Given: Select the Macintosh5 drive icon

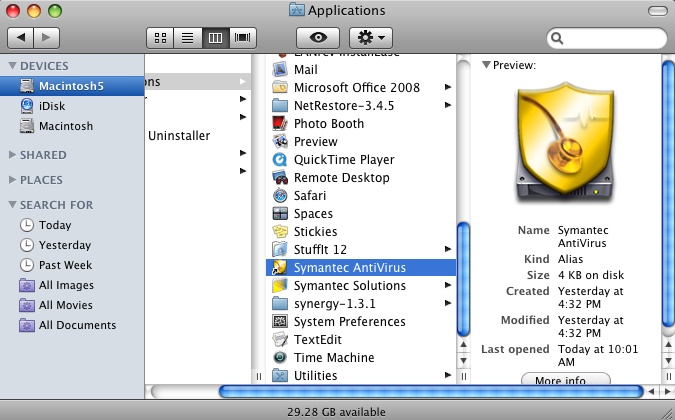Looking at the screenshot, I should coord(27,86).
